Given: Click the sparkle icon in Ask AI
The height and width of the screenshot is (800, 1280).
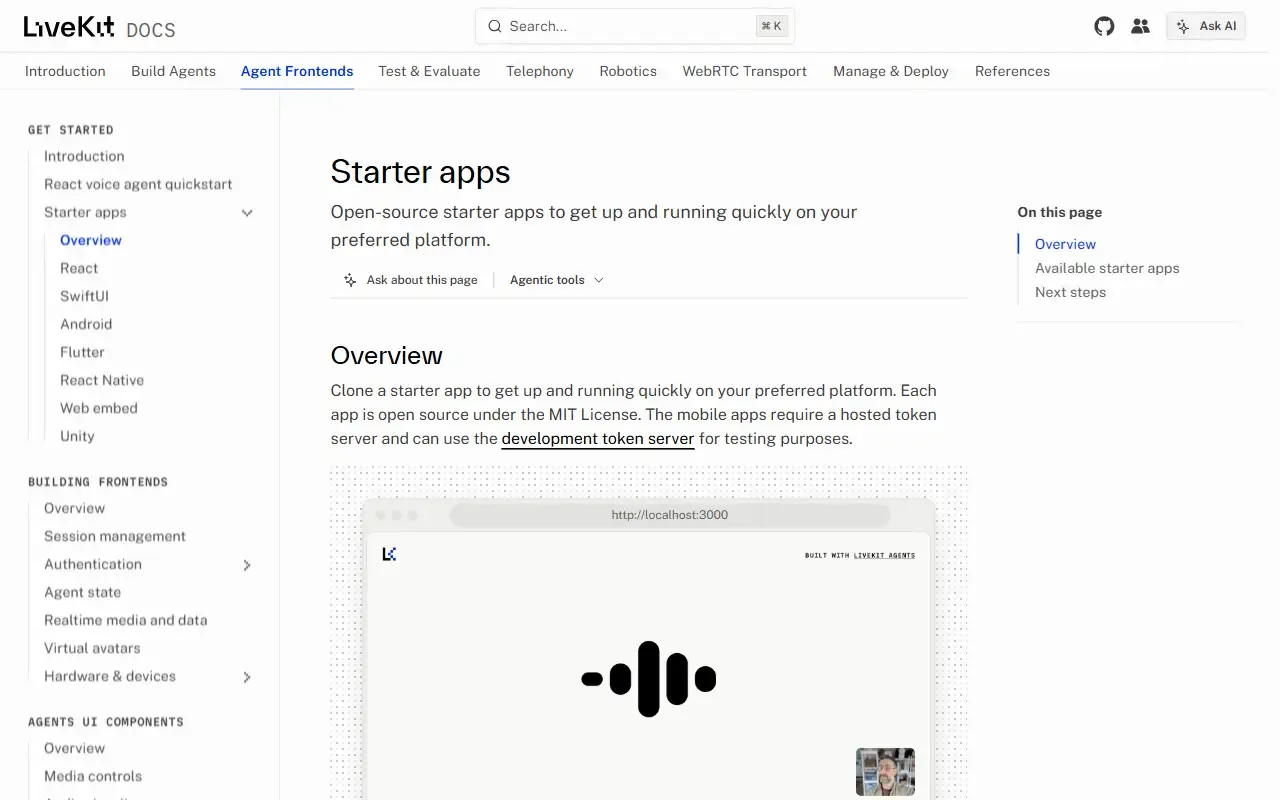Looking at the screenshot, I should tap(1184, 26).
